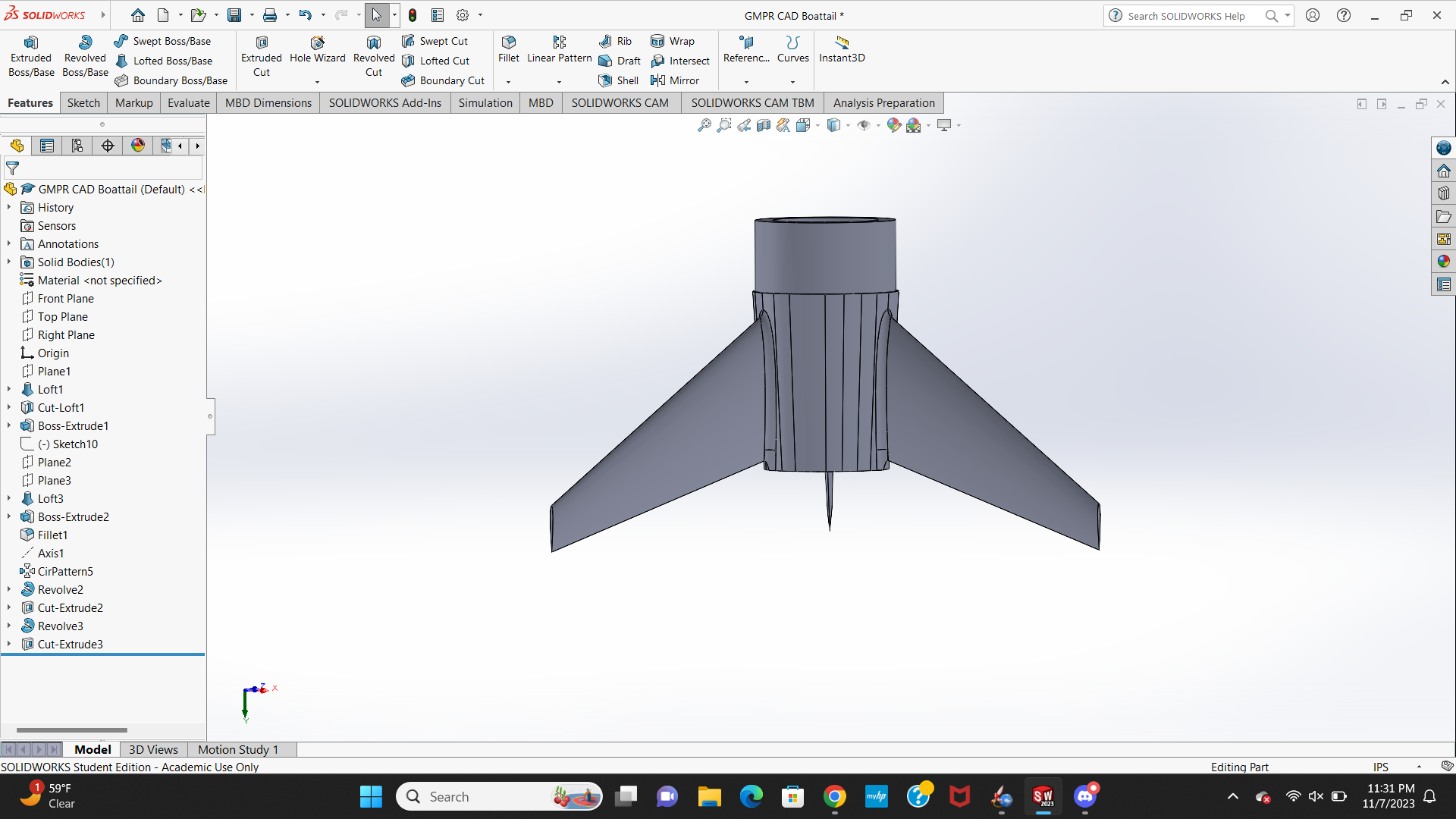Open the DimXpertManager tab icon
The height and width of the screenshot is (819, 1456).
[x=108, y=146]
